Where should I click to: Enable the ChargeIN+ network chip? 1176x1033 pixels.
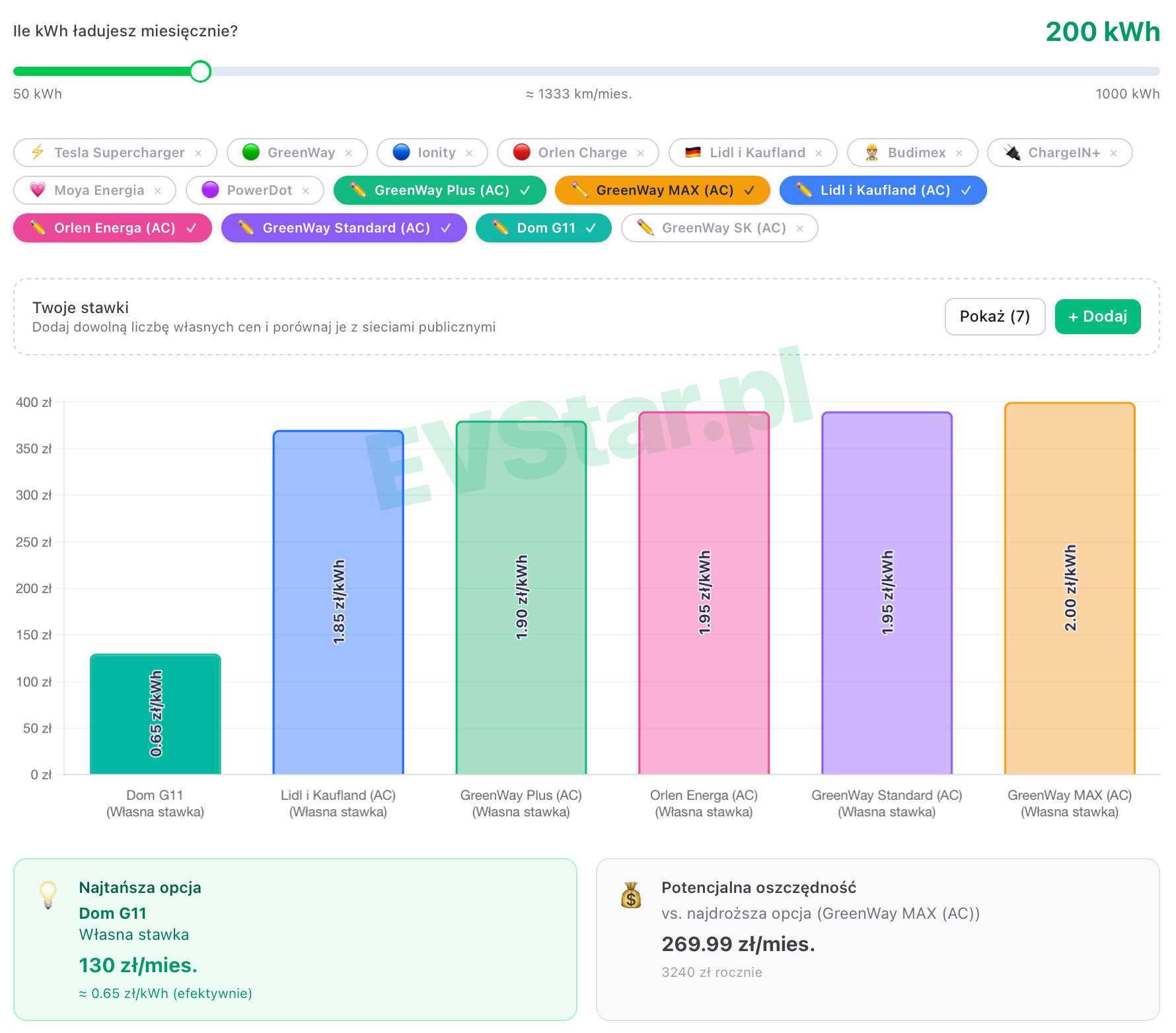point(1060,153)
